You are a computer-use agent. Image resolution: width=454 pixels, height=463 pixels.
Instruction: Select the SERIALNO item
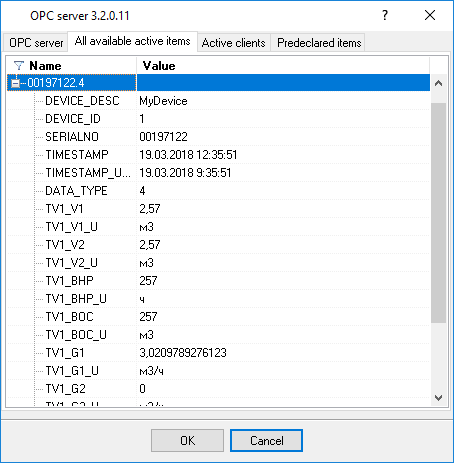[72, 137]
